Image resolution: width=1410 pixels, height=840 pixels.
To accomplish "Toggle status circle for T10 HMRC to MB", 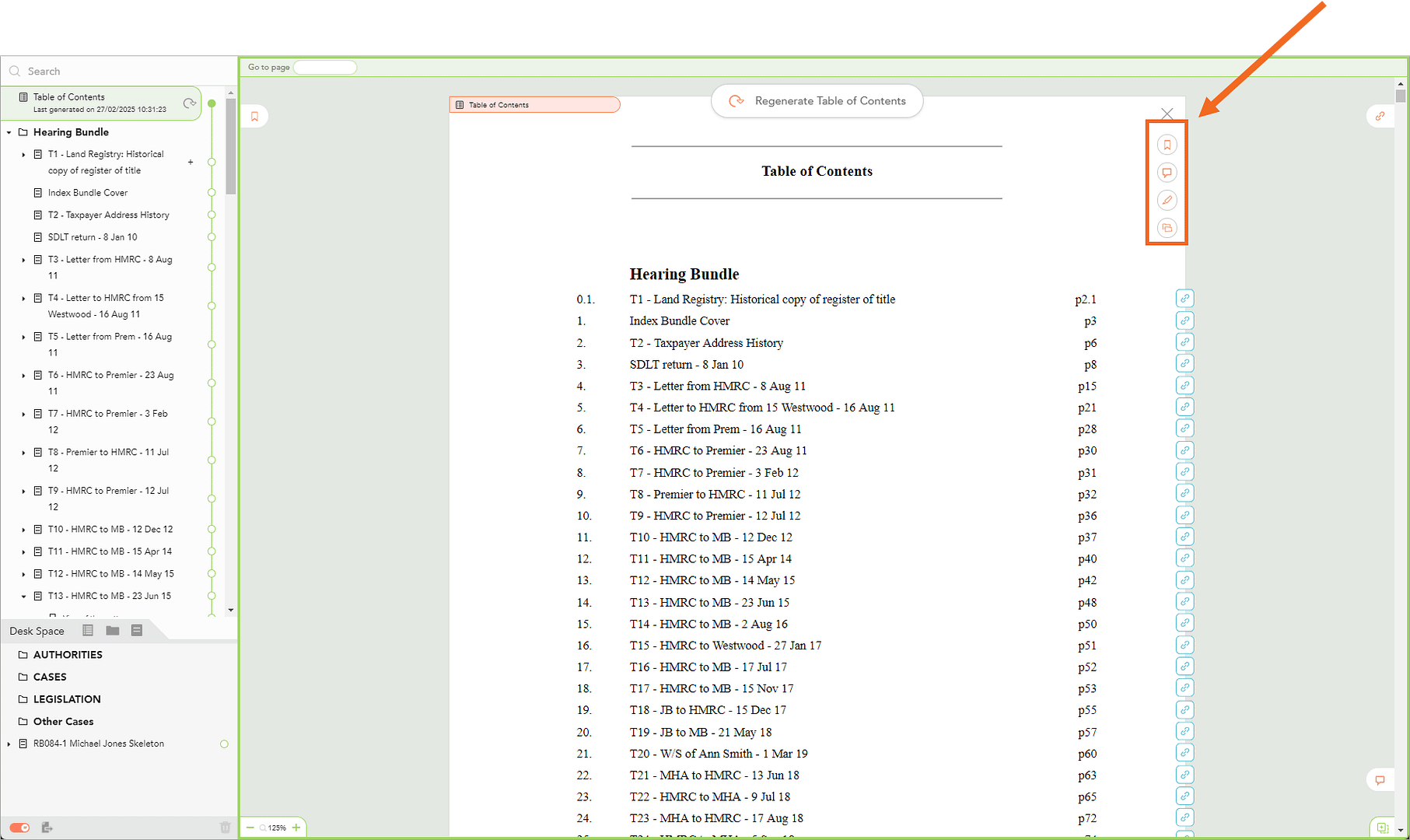I will pyautogui.click(x=212, y=529).
